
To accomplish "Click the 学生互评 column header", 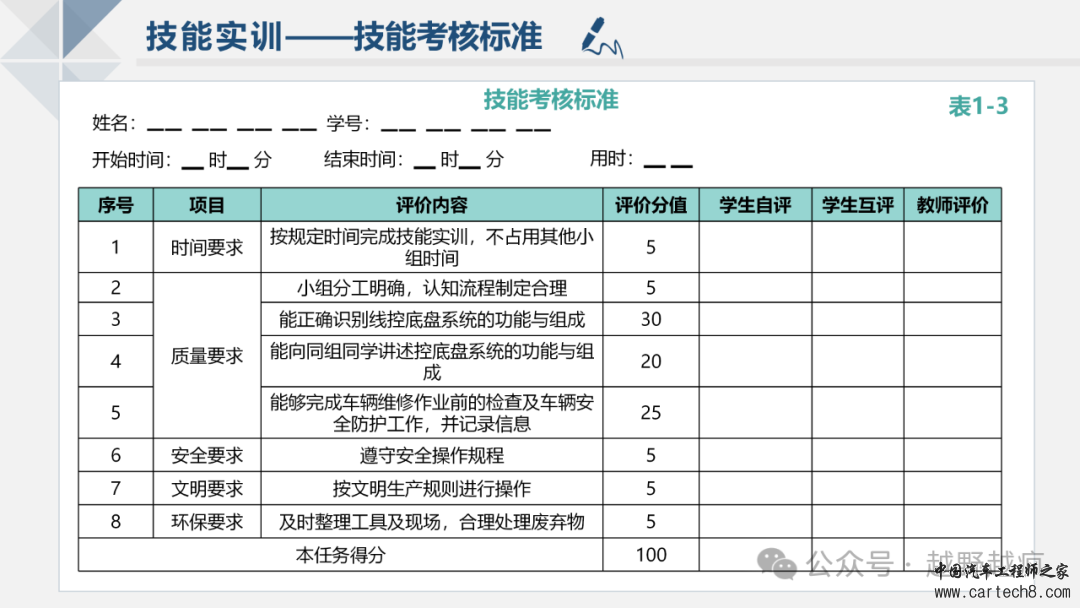I will pos(858,205).
